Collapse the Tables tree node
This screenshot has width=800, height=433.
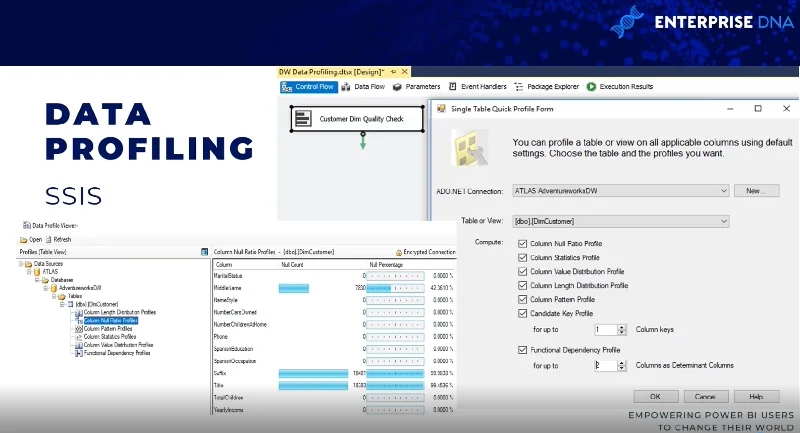(x=54, y=296)
